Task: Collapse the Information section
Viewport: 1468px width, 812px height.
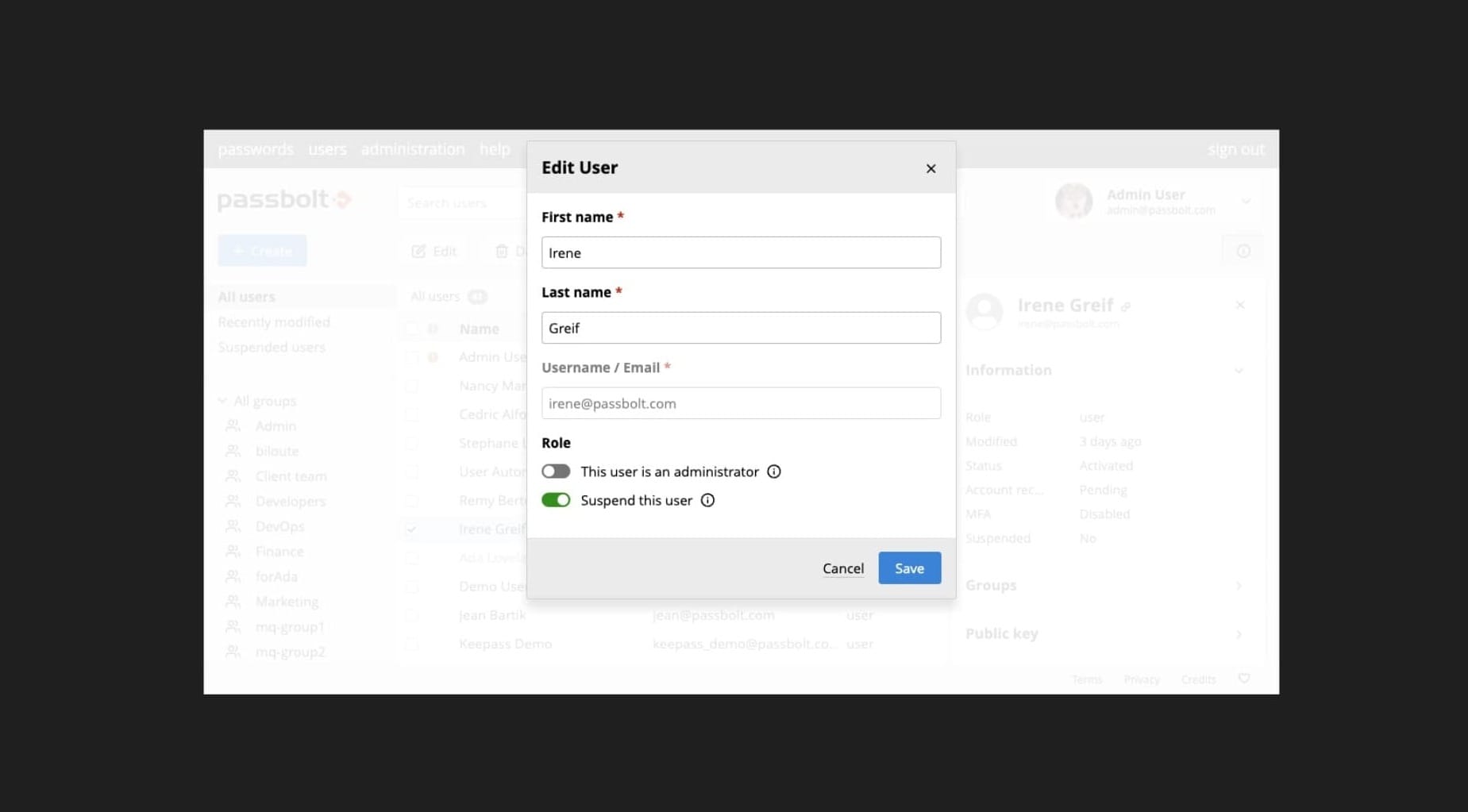Action: (x=1239, y=370)
